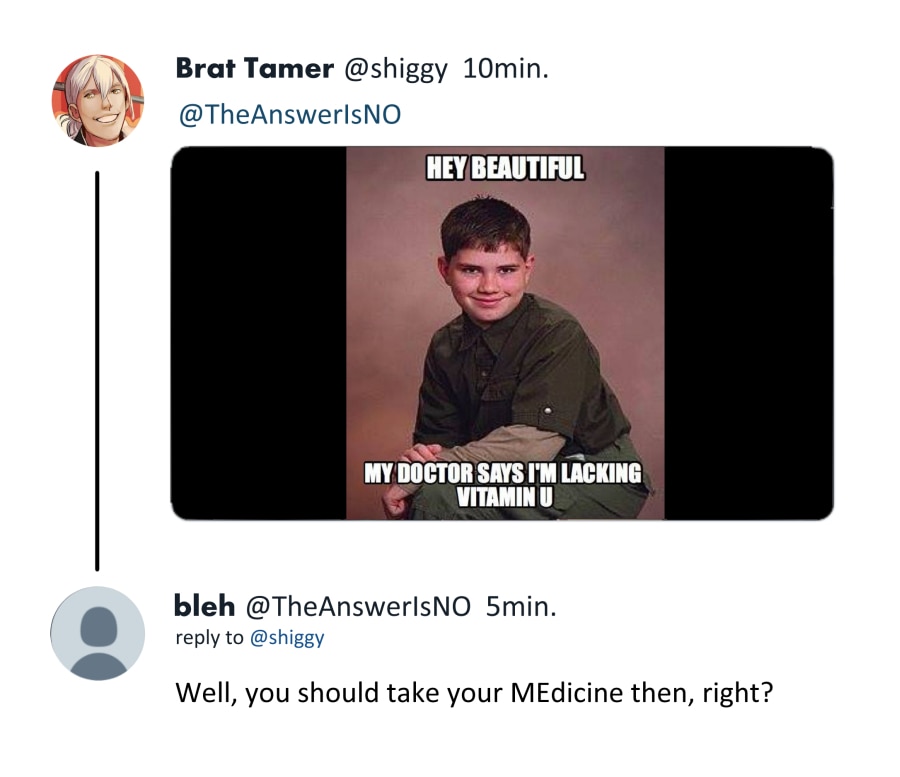The height and width of the screenshot is (777, 900).
Task: Open the @TheAnswerIsNO handle beside bleh
Action: (357, 605)
